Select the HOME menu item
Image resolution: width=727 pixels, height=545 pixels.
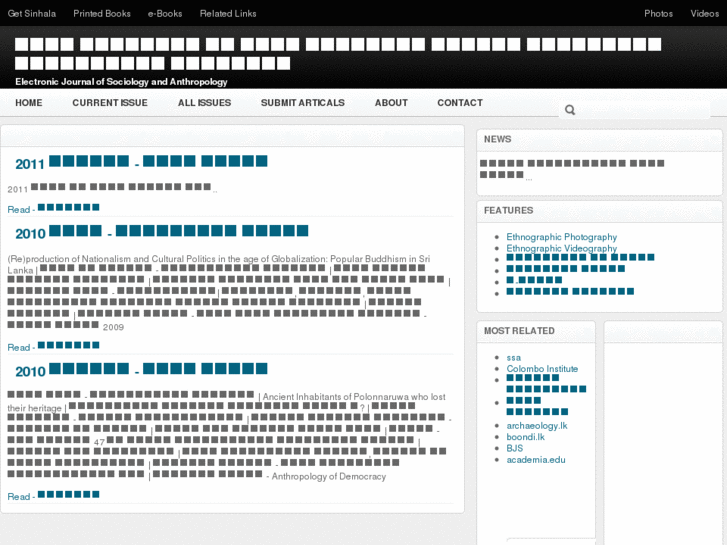tap(29, 103)
